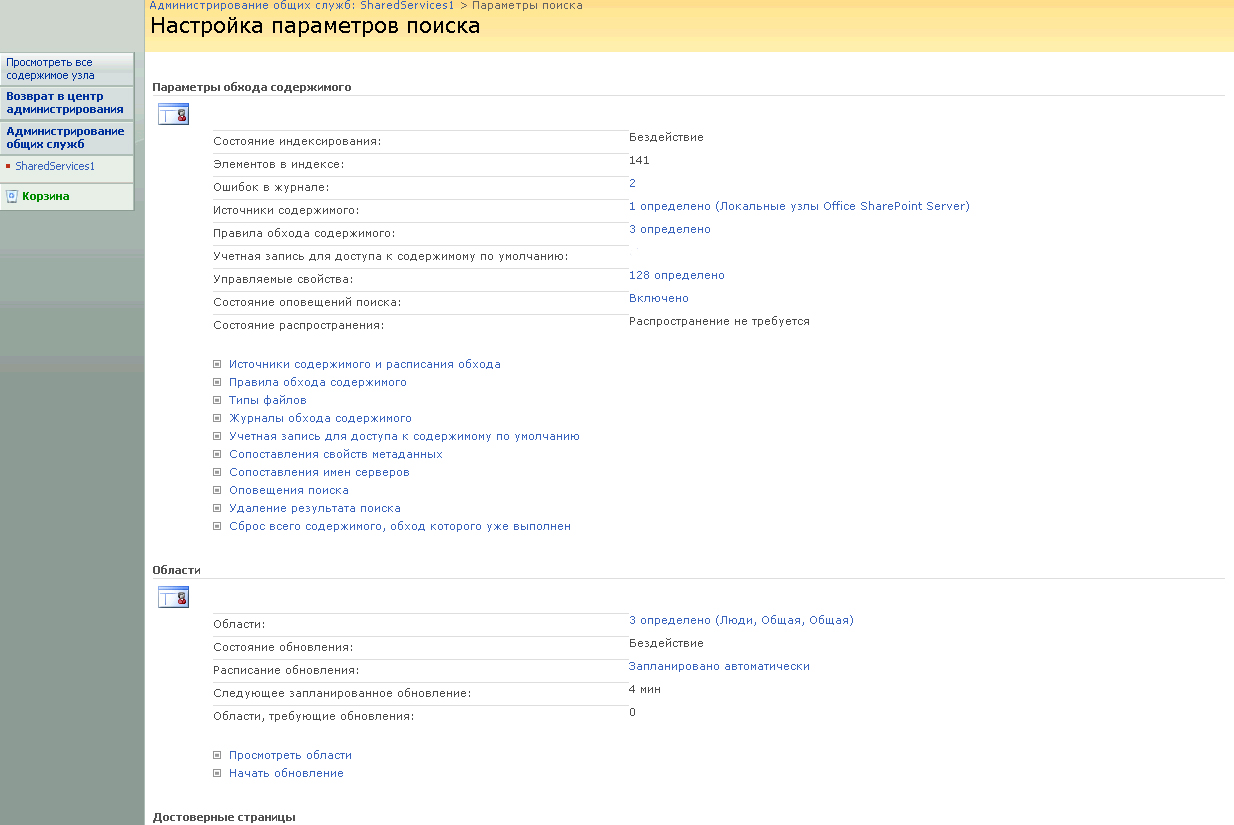Click the label Элементов в индексе:
This screenshot has width=1234, height=825.
(278, 164)
